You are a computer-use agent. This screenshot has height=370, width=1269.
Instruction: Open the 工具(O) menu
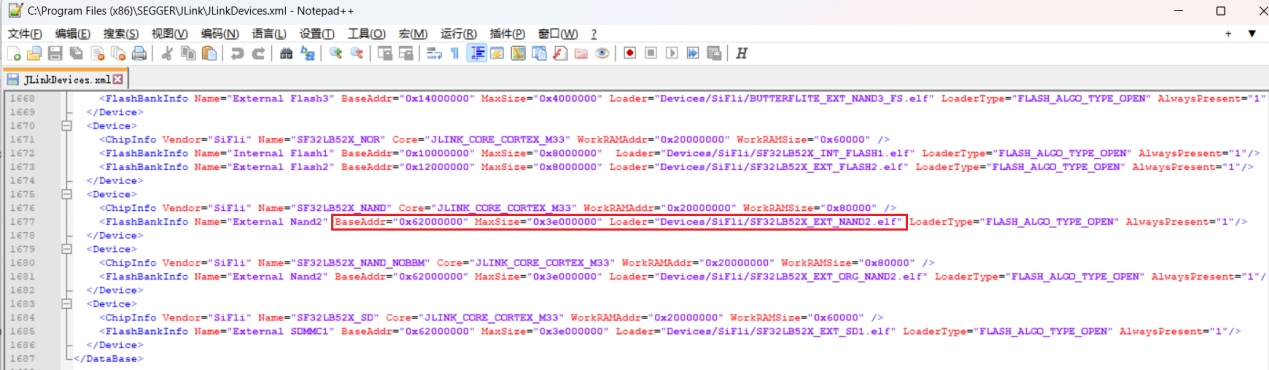pos(367,34)
